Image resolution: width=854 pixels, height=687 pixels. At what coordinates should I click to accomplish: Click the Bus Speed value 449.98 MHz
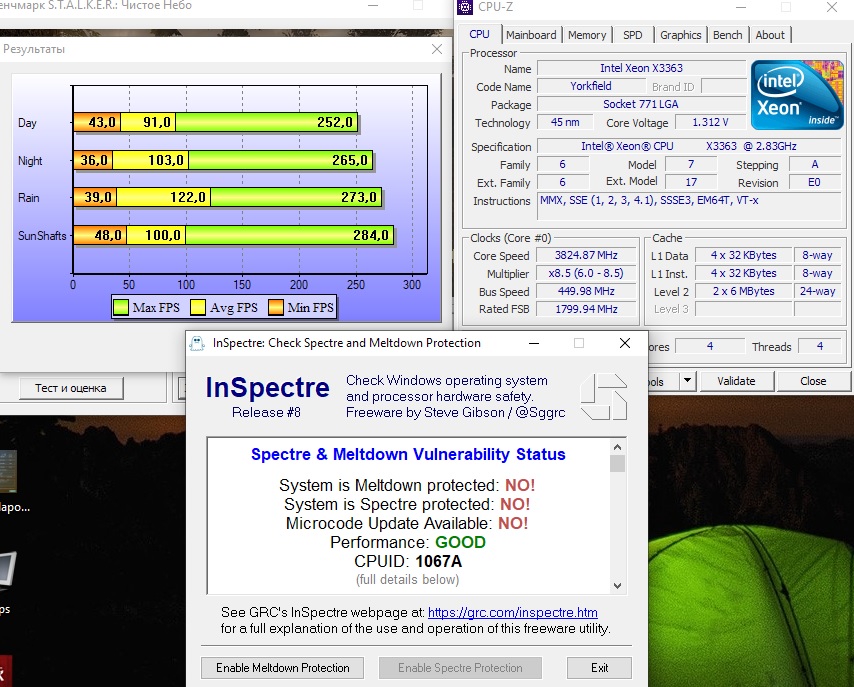point(586,291)
